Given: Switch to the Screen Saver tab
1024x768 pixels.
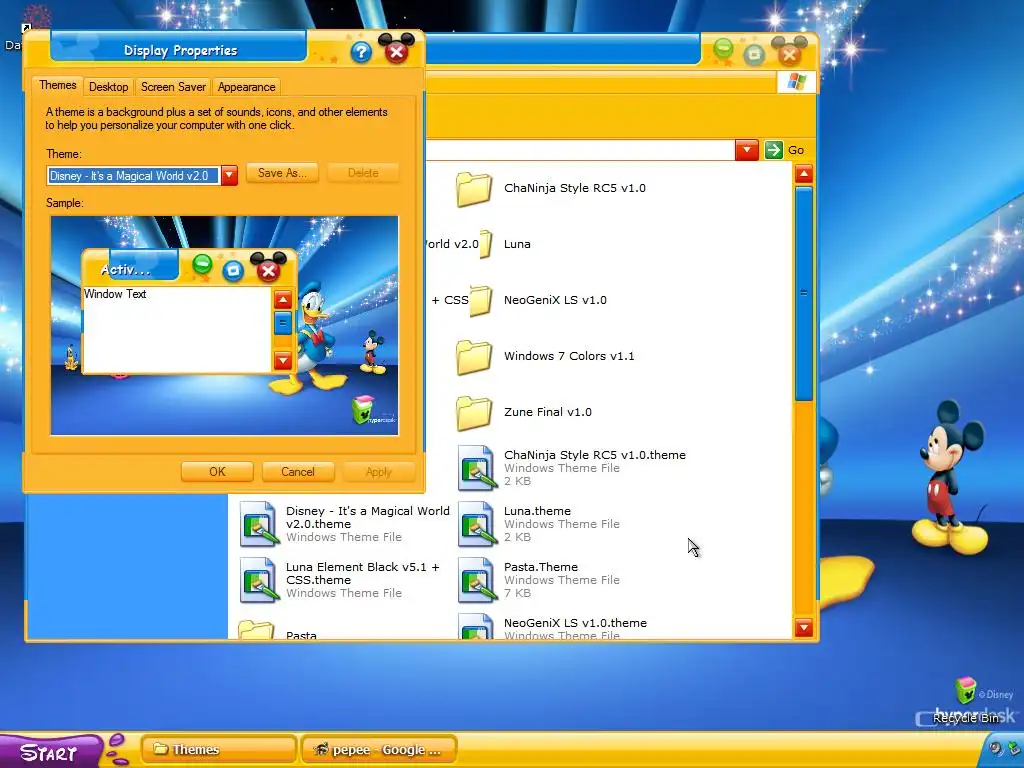Looking at the screenshot, I should point(173,87).
